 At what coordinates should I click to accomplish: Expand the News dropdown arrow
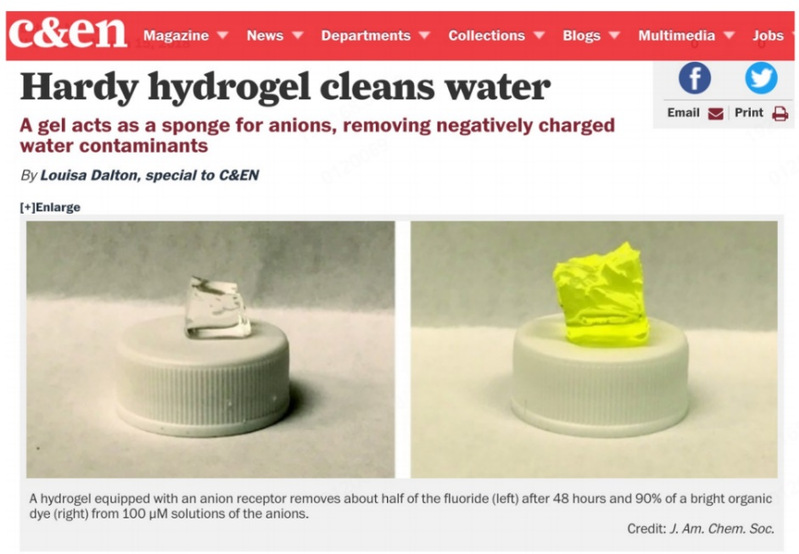click(x=298, y=35)
